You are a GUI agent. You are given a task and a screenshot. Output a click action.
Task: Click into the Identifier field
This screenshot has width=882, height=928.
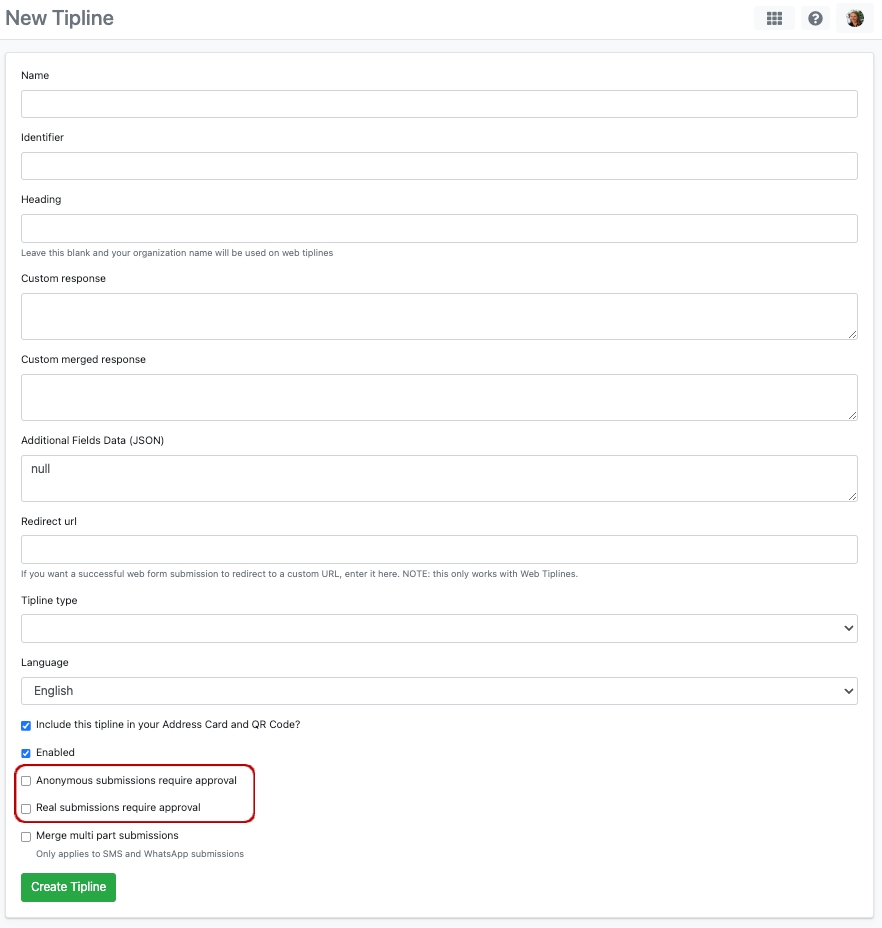tap(439, 166)
